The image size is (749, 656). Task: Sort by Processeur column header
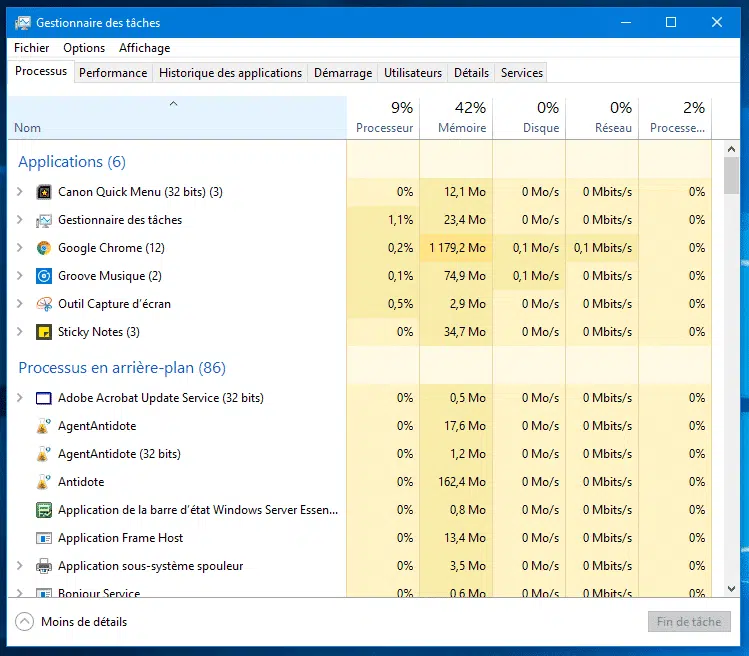[383, 118]
